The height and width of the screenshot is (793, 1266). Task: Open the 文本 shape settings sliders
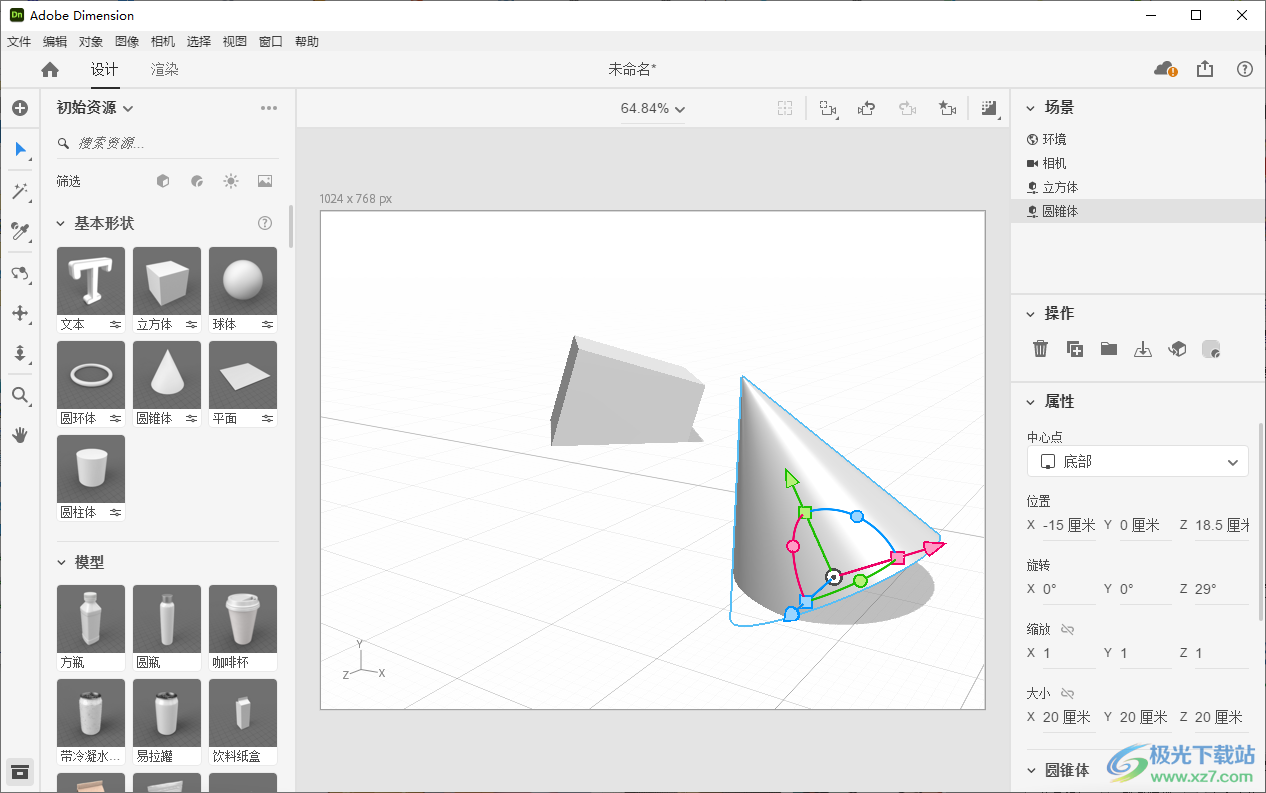tap(115, 324)
